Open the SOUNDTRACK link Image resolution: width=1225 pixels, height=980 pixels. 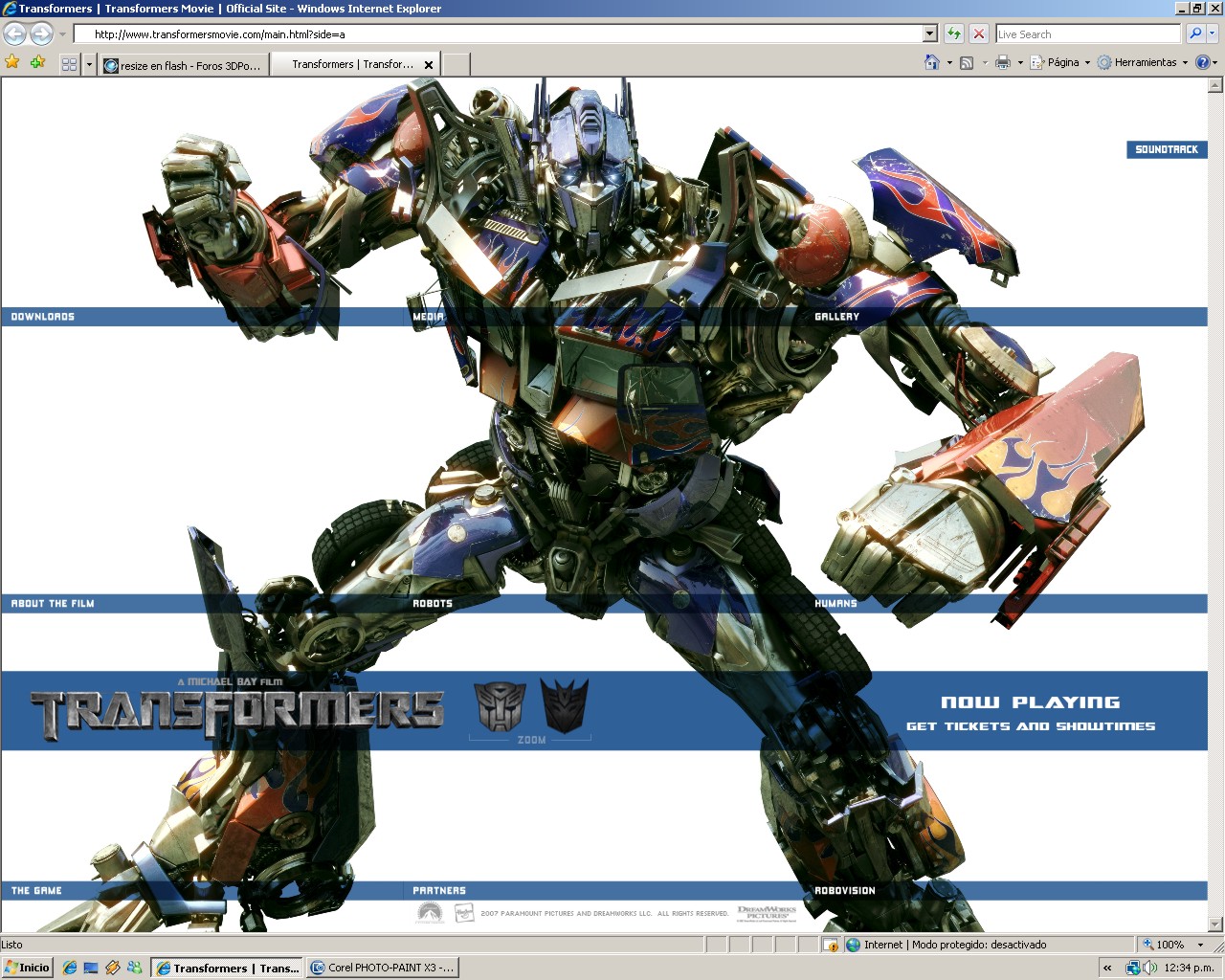[1167, 149]
